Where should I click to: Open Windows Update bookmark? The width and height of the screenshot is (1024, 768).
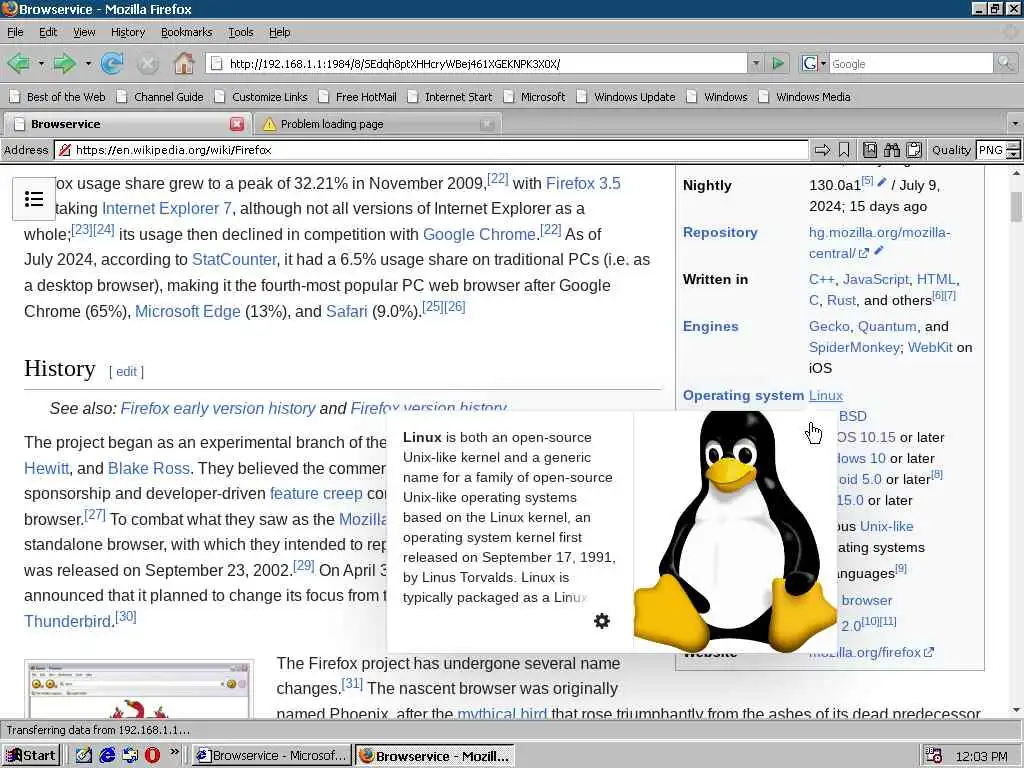pyautogui.click(x=626, y=97)
